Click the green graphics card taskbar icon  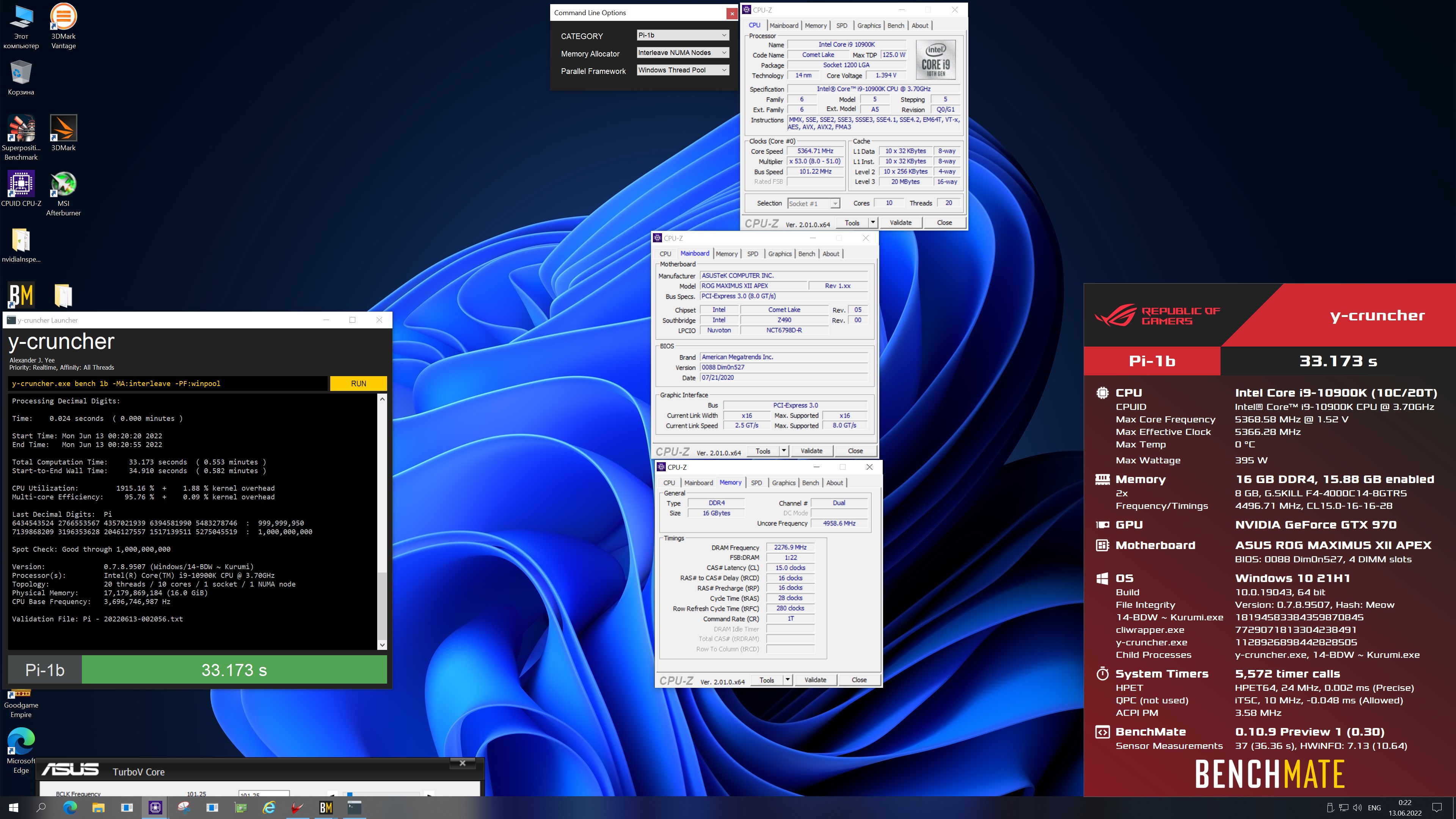tap(241, 808)
